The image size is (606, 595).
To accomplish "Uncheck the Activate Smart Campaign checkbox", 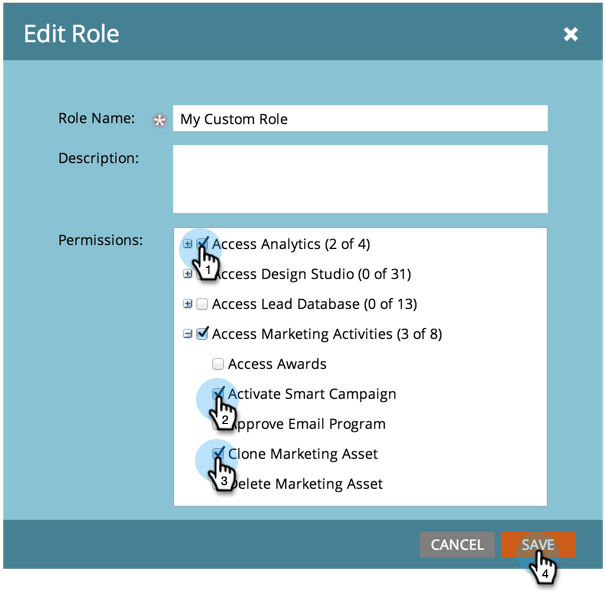I will [x=218, y=393].
